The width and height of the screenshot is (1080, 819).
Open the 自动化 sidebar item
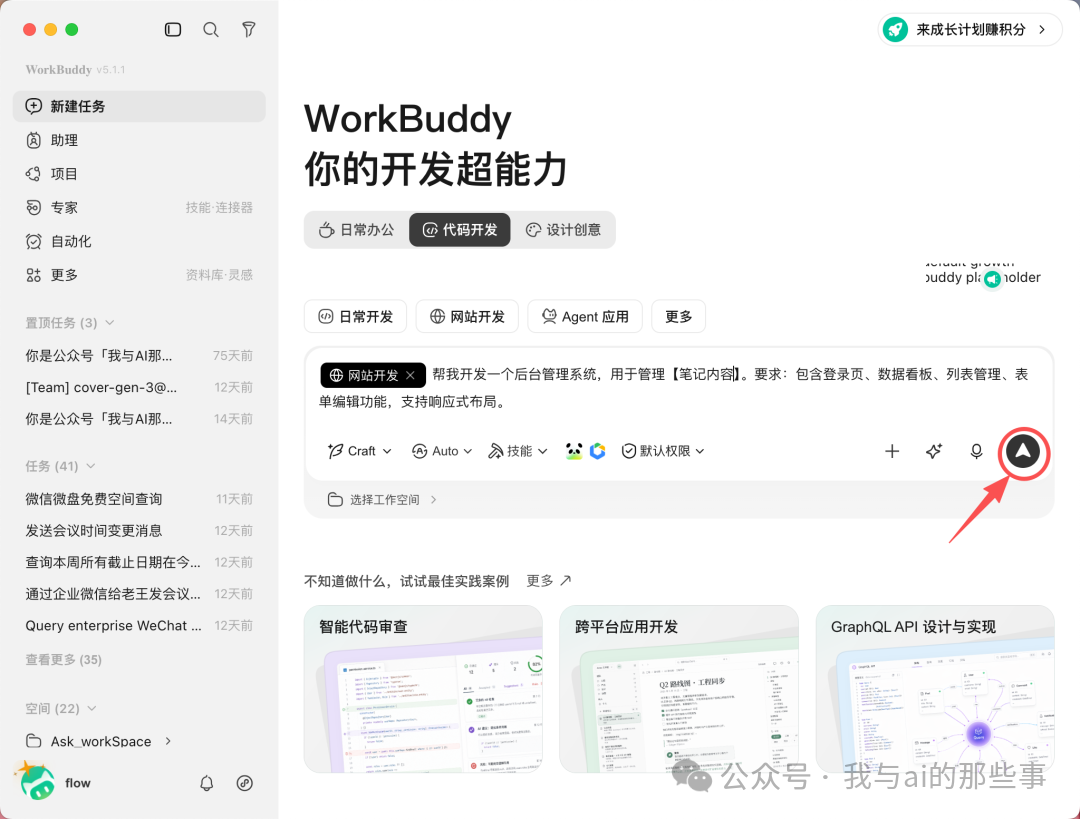point(139,242)
